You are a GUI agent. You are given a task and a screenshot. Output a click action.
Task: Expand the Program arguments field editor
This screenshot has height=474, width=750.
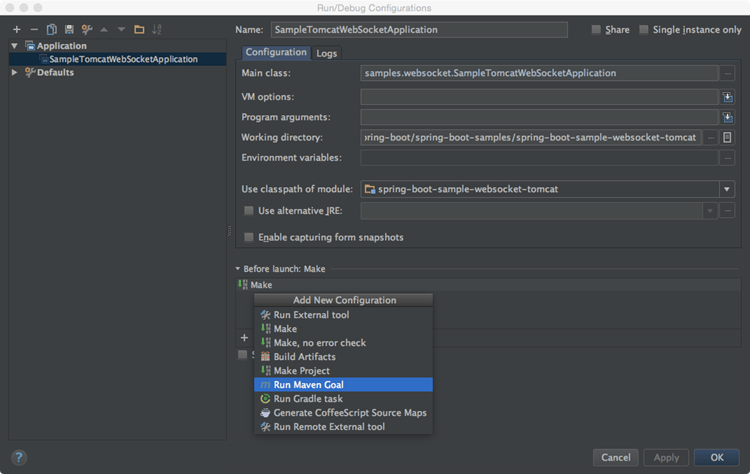pyautogui.click(x=728, y=117)
